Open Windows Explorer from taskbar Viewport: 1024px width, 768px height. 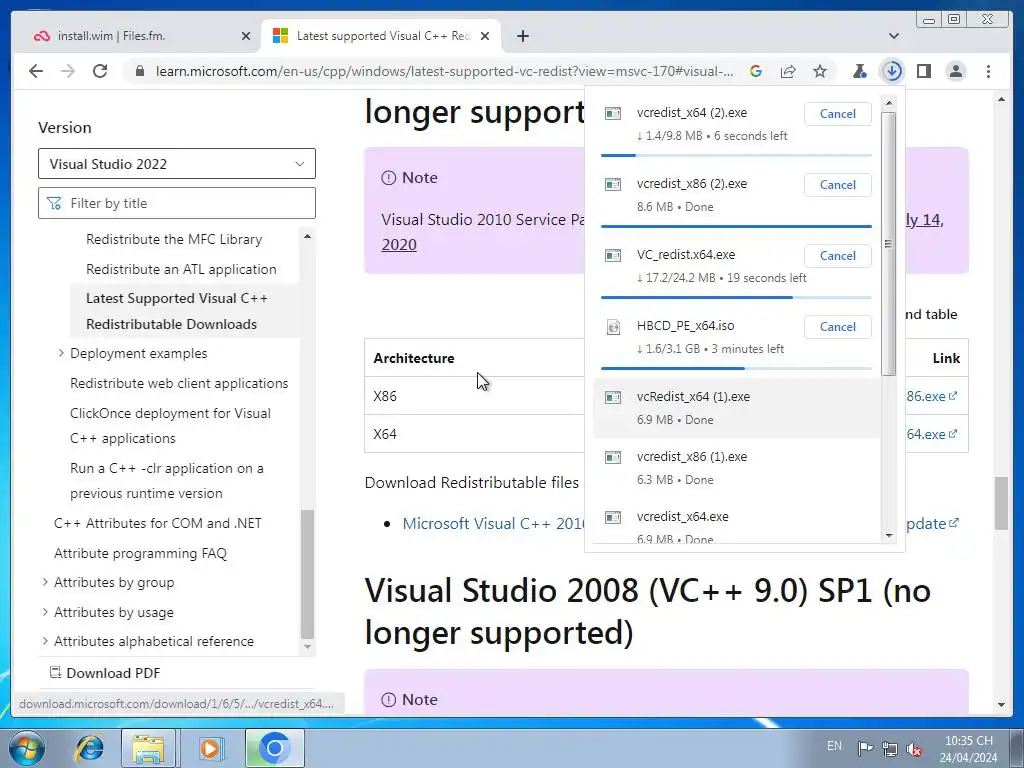[148, 748]
